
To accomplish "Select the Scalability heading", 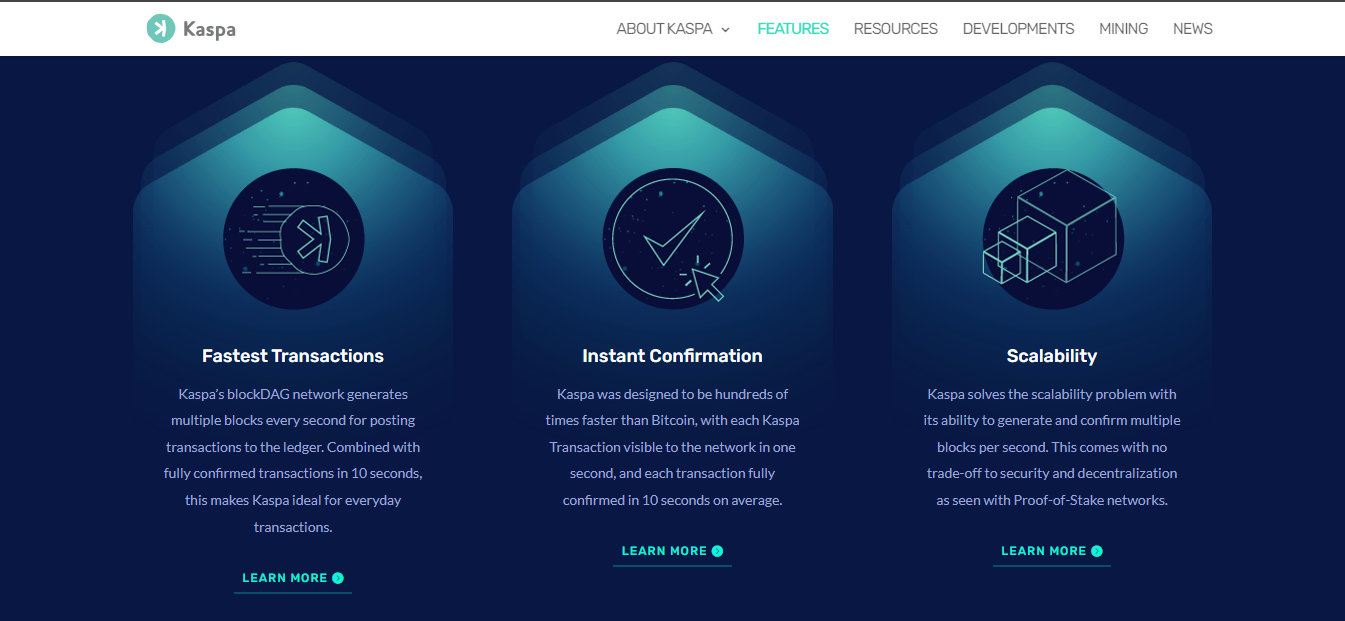I will point(1052,356).
